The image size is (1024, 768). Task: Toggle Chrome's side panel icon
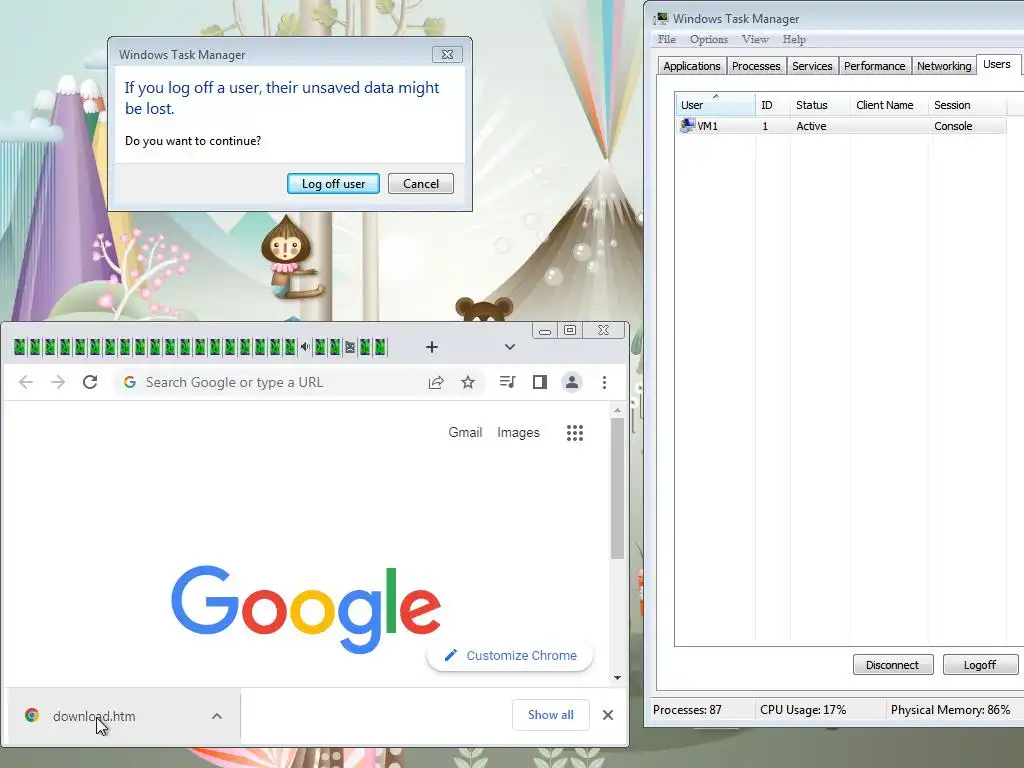click(x=539, y=382)
